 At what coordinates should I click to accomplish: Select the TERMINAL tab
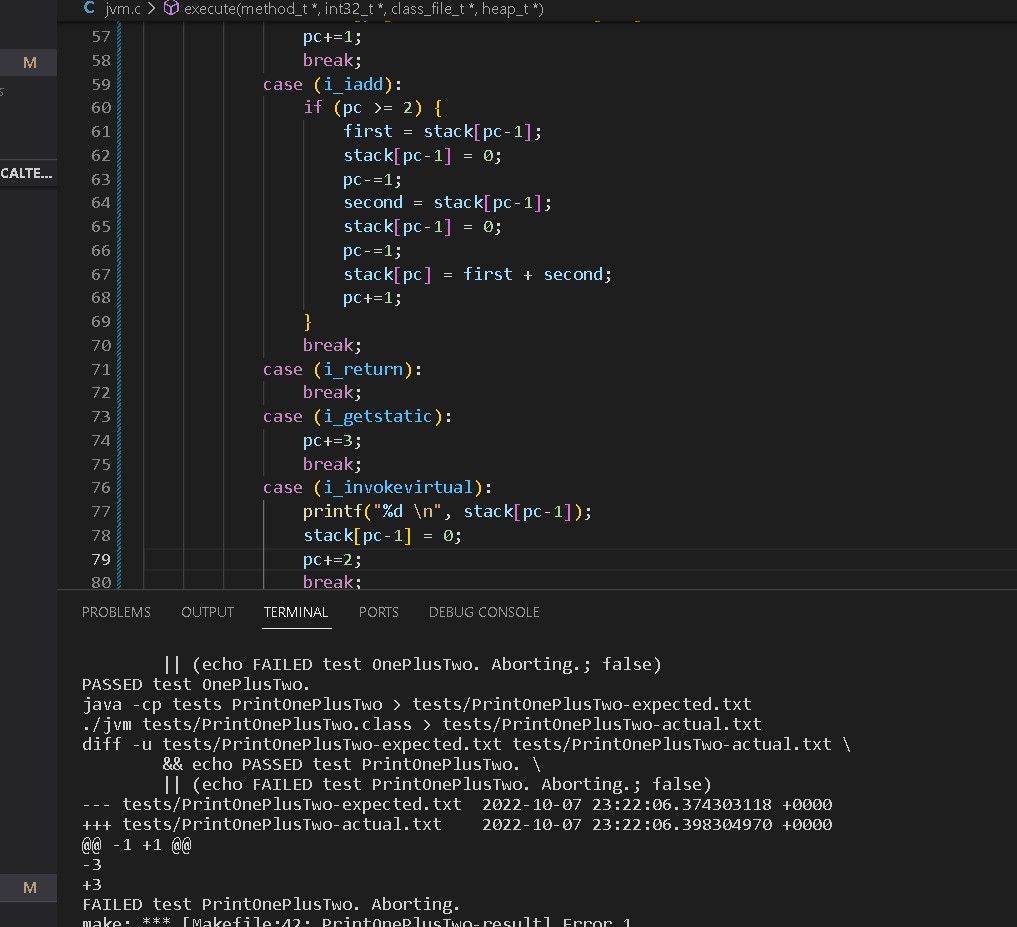(296, 612)
